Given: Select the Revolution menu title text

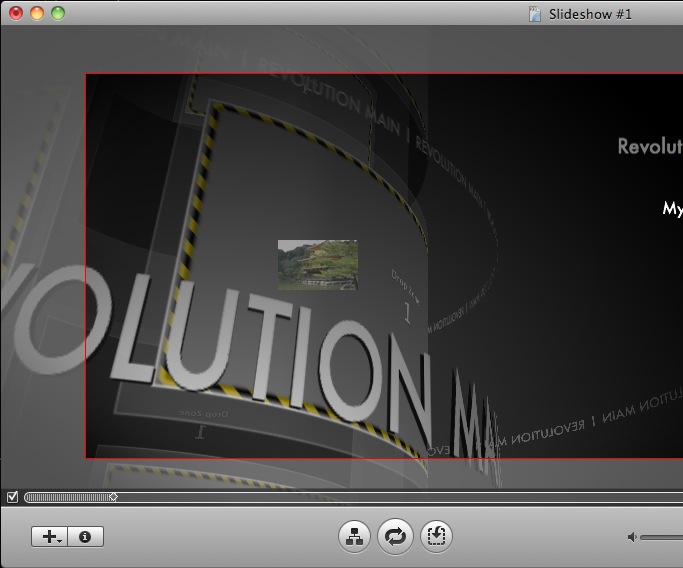Looking at the screenshot, I should (650, 146).
